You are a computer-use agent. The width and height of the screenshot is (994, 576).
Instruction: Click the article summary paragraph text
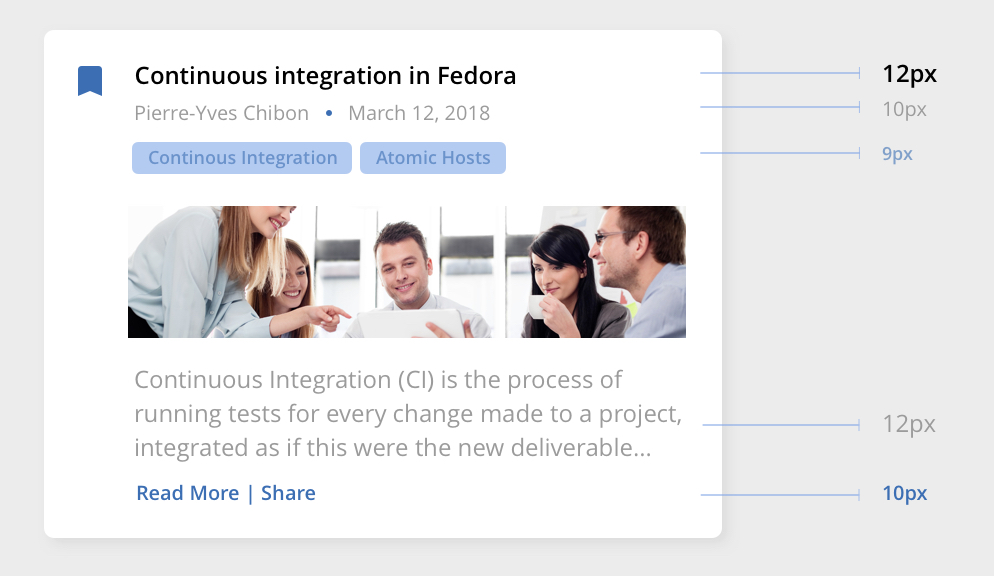tap(408, 414)
